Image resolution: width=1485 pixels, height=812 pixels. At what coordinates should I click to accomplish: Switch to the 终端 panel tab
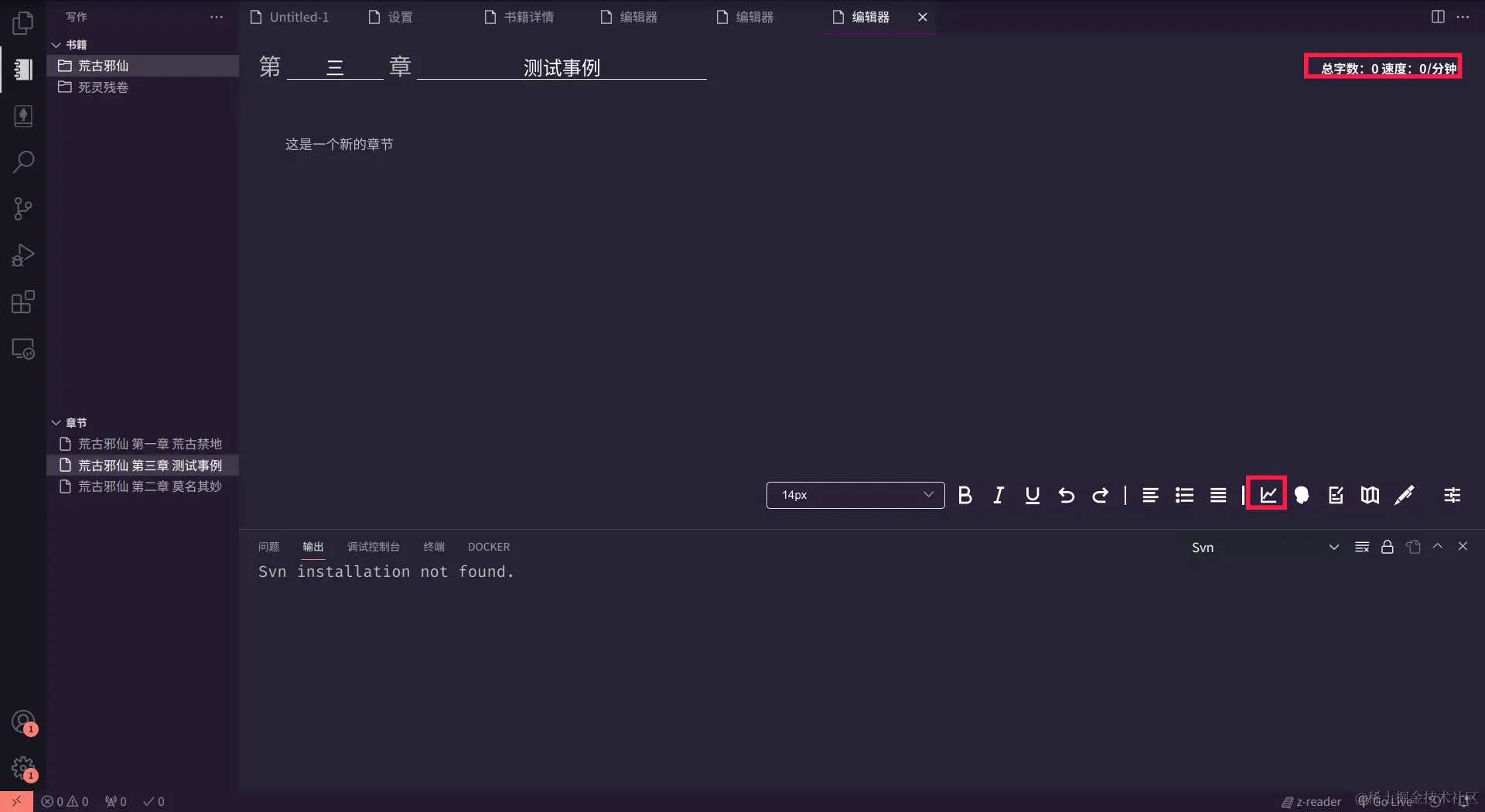point(433,547)
